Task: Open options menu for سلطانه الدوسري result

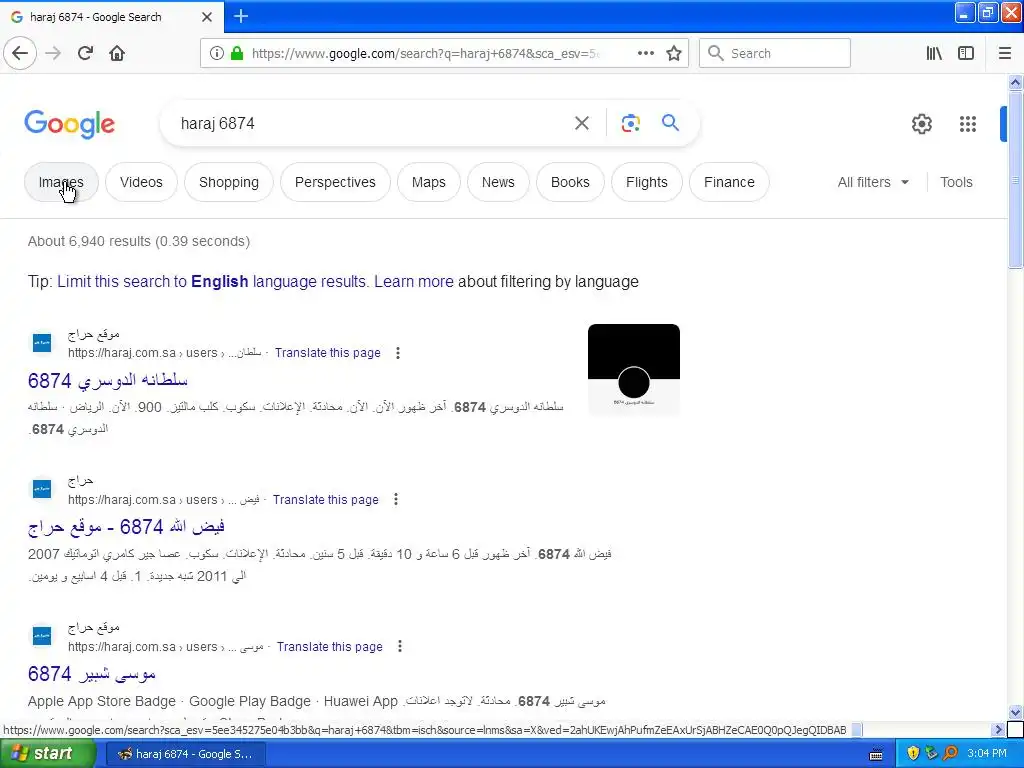Action: [x=398, y=353]
